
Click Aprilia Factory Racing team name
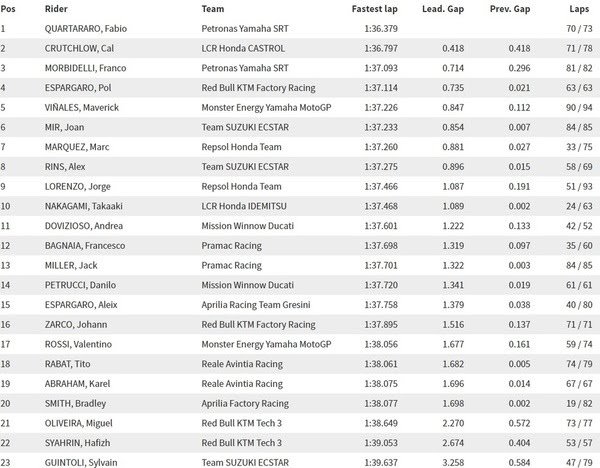point(245,404)
